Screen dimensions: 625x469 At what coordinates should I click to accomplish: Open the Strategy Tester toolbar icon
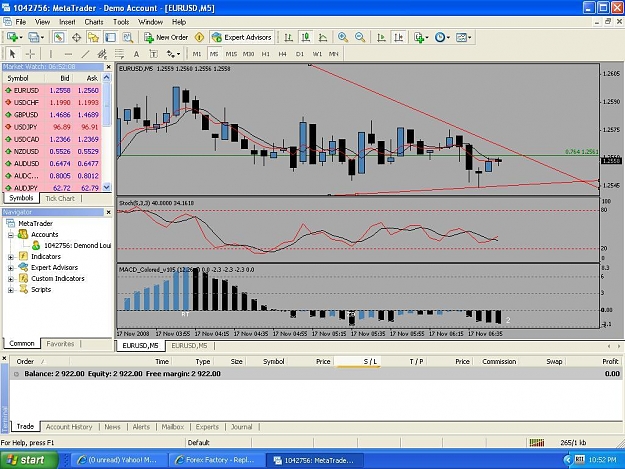128,37
